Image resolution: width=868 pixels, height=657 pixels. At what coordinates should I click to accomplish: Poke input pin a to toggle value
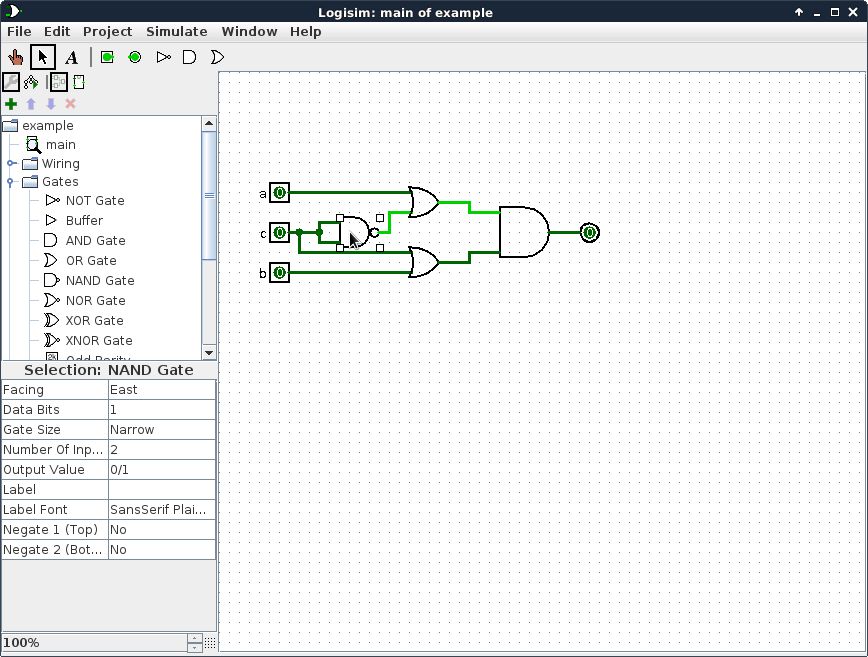click(279, 192)
